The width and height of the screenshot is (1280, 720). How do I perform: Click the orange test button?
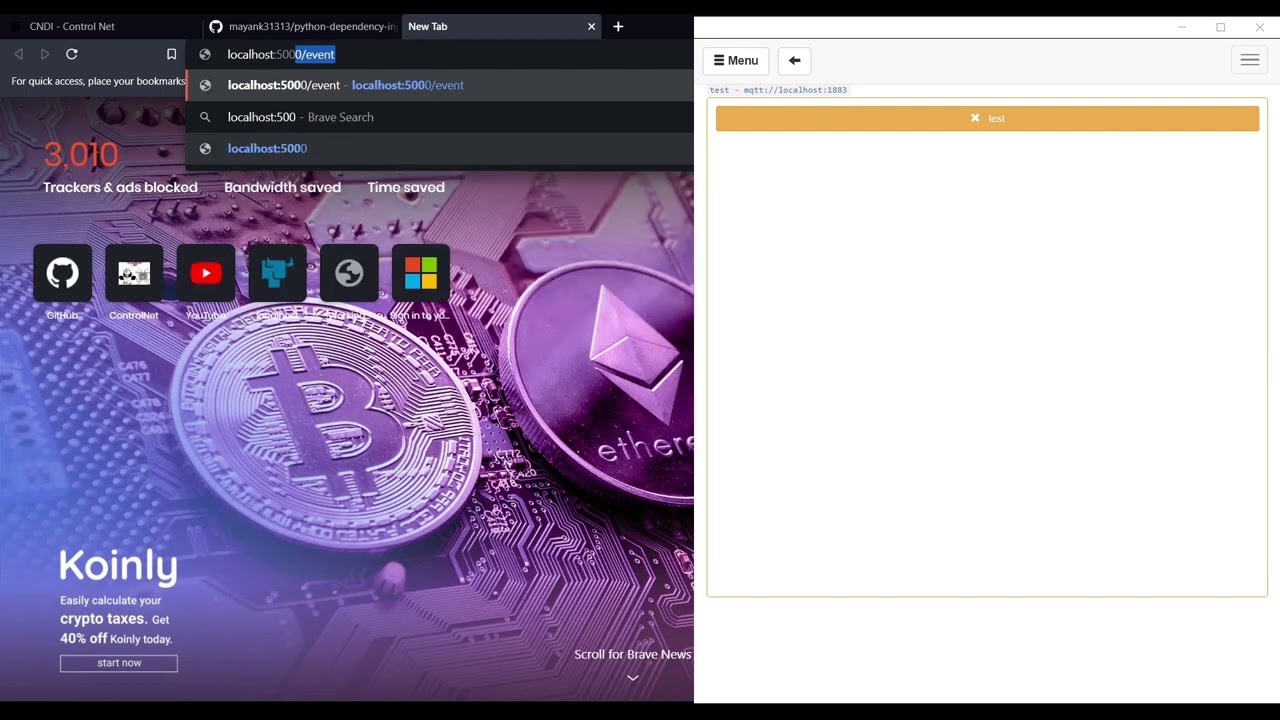988,118
